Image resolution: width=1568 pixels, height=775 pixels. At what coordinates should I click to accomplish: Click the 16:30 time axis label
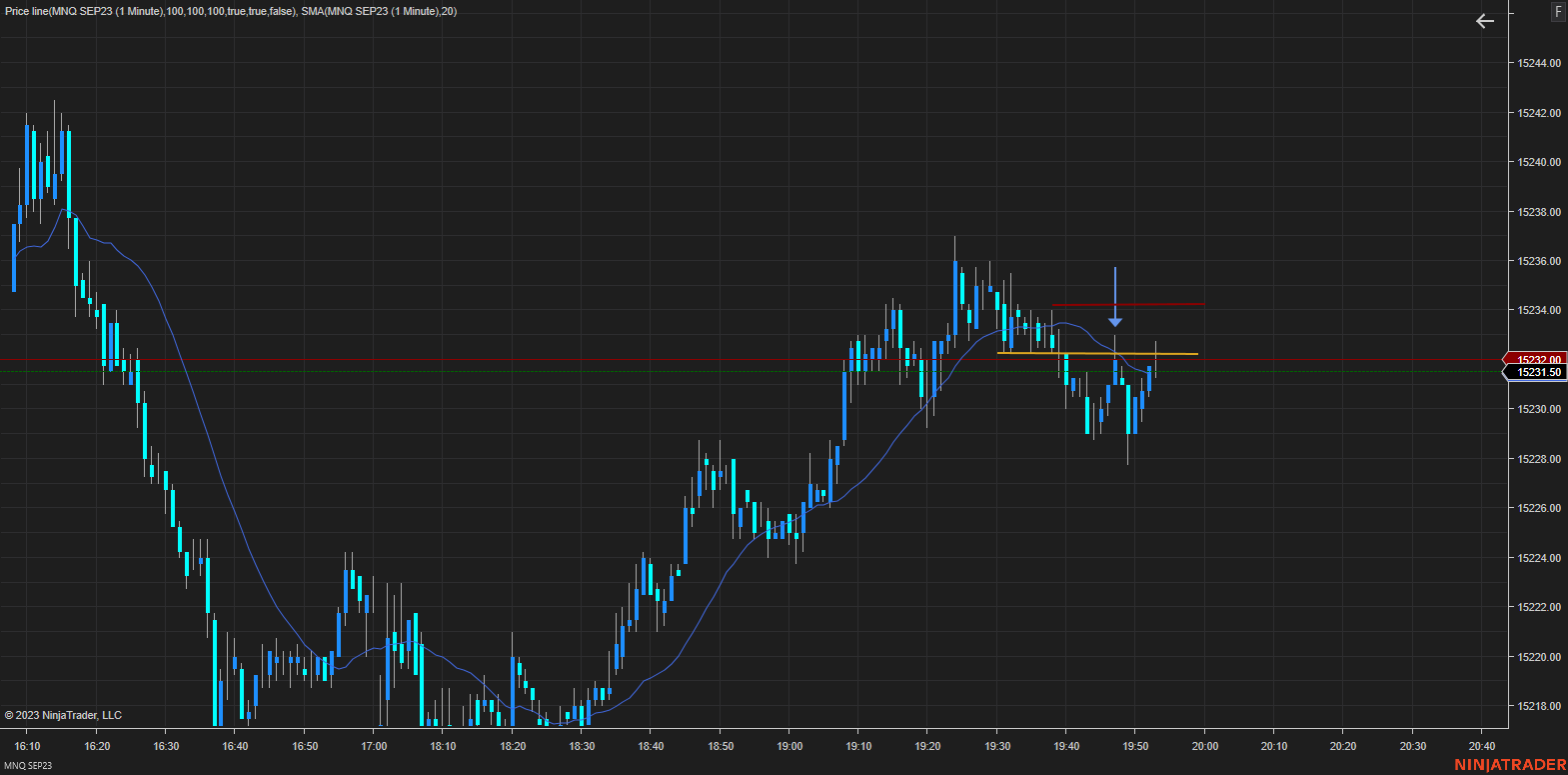tap(166, 746)
